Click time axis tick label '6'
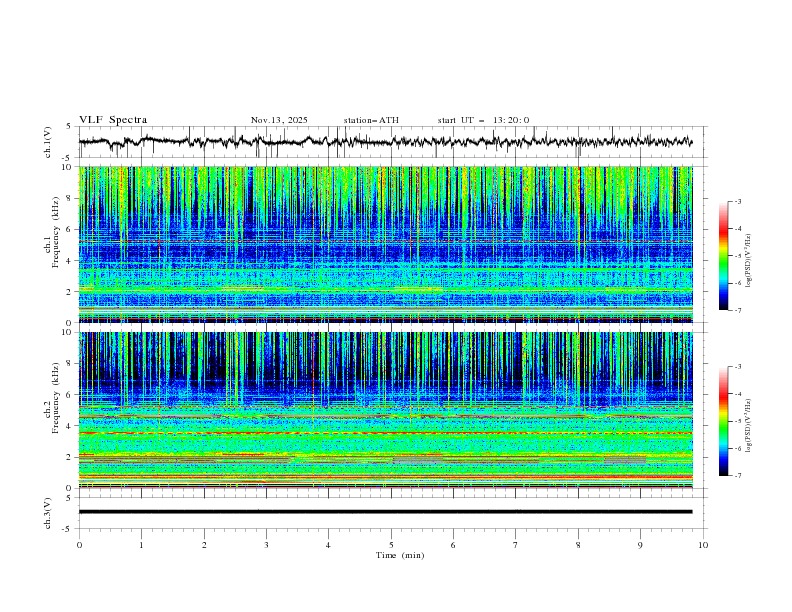This screenshot has height=612, width=792. pos(453,545)
